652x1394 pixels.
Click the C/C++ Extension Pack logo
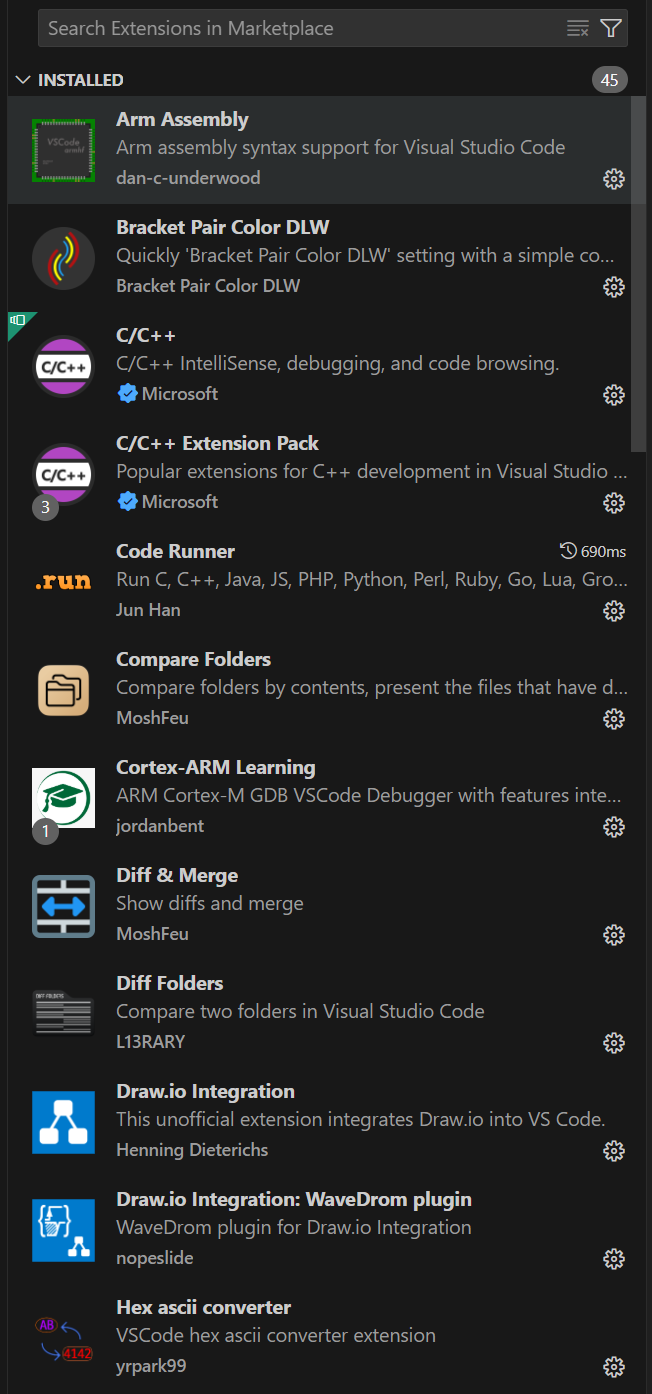point(63,474)
